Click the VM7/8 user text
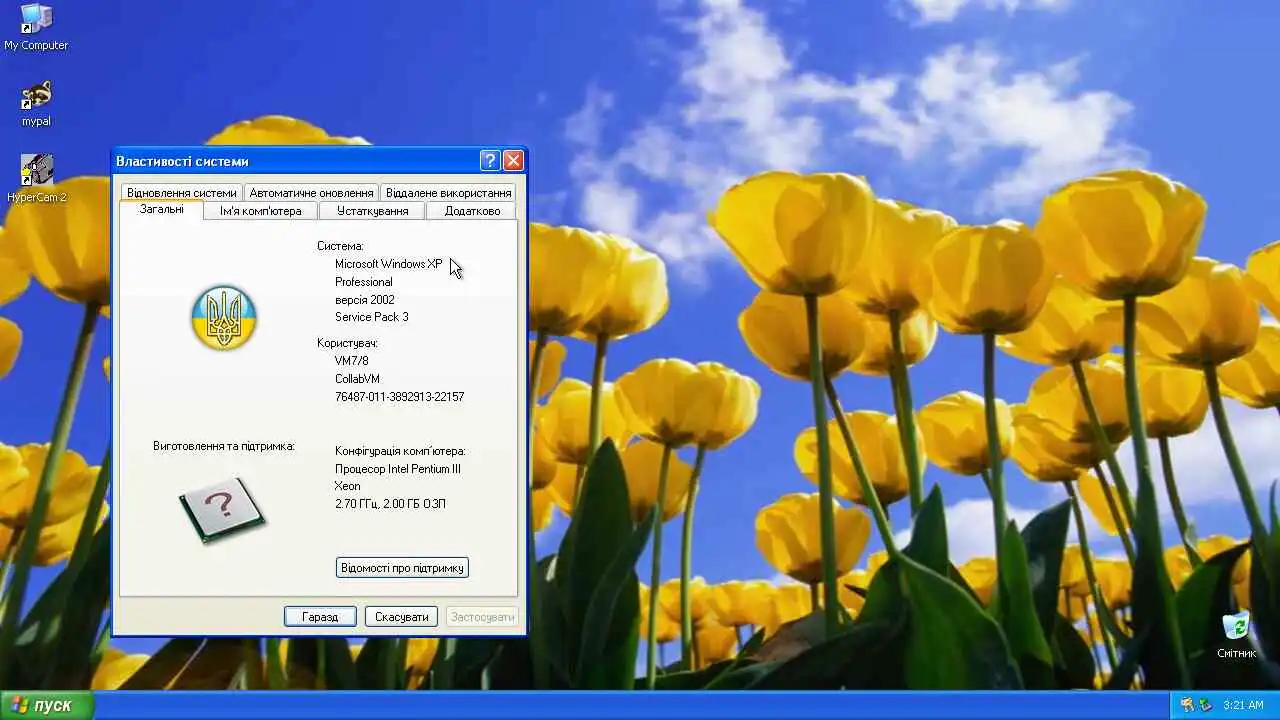 (351, 361)
